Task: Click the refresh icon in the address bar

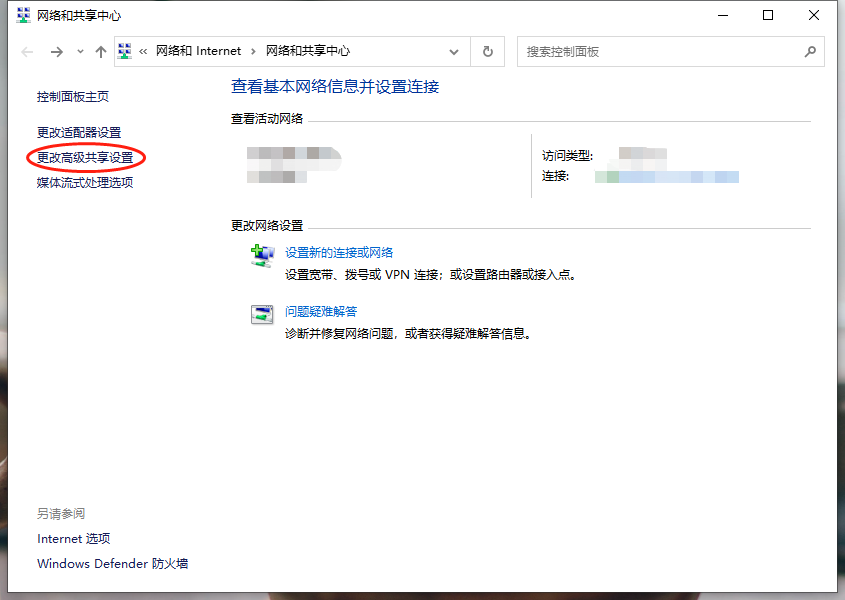Action: click(x=486, y=51)
